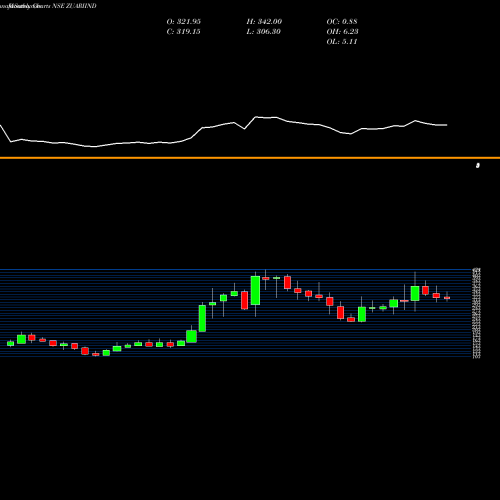The height and width of the screenshot is (500, 500).
Task: Click the white indicator line's highest peak
Action: pos(256,117)
